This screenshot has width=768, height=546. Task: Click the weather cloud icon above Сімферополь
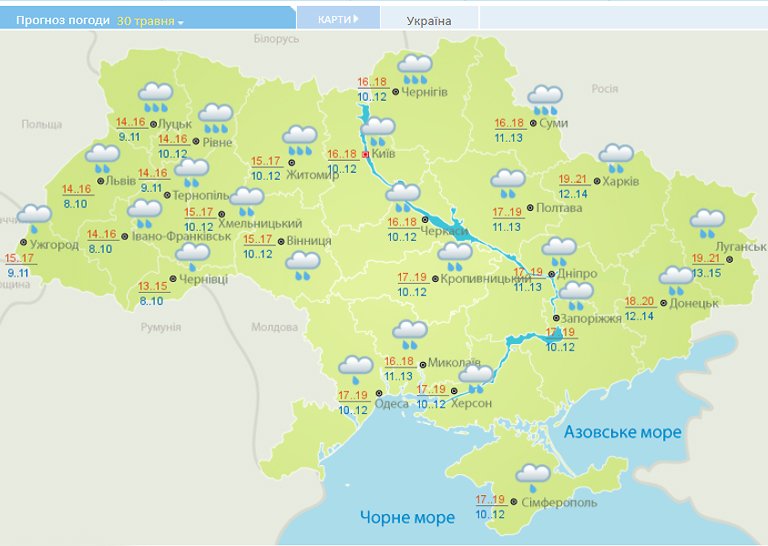click(x=533, y=478)
